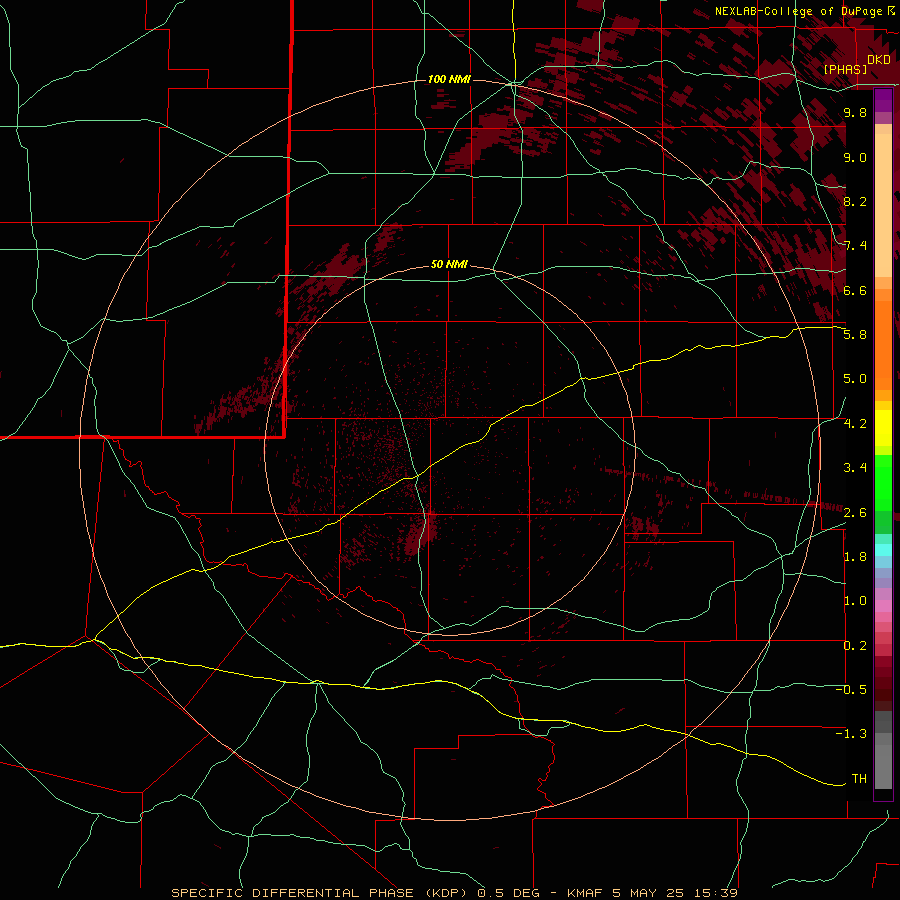Click the -0.5 color scale label

(x=851, y=690)
